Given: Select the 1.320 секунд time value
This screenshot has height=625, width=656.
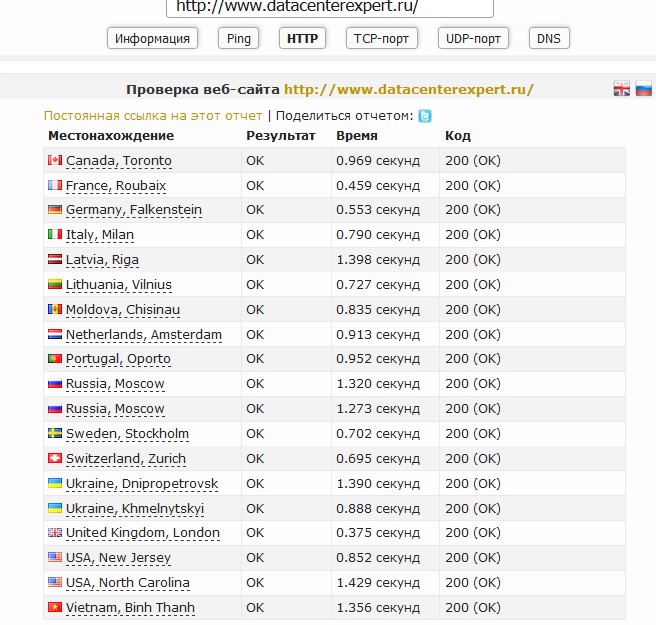Looking at the screenshot, I should point(378,384).
